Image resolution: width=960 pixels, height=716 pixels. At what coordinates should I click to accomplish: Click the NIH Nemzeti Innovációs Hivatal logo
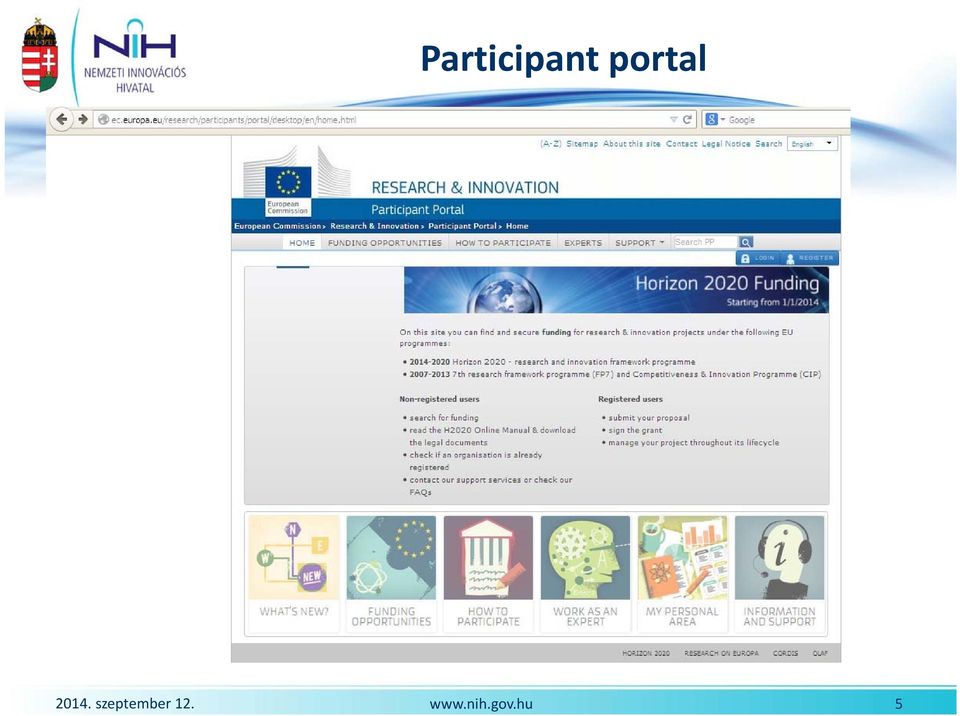point(135,57)
